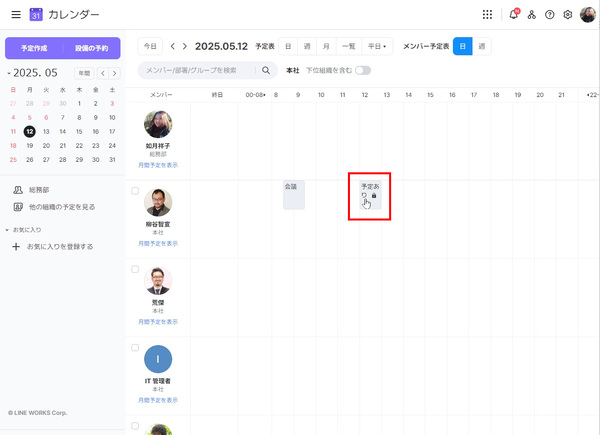Select day 12 in mini calendar

click(29, 132)
